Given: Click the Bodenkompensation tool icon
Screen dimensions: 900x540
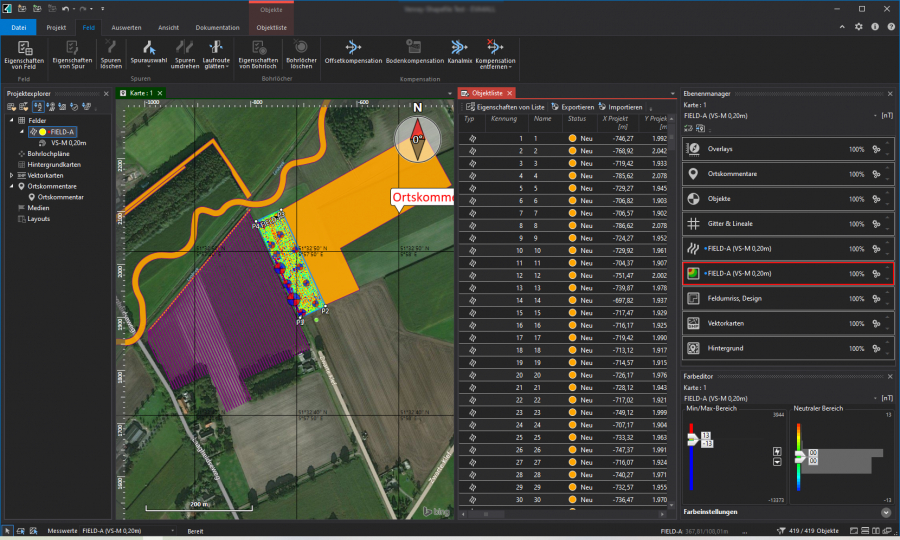Looking at the screenshot, I should [414, 47].
